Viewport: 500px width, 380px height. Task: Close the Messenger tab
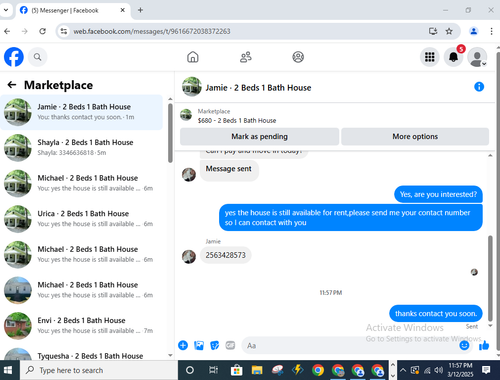point(122,10)
